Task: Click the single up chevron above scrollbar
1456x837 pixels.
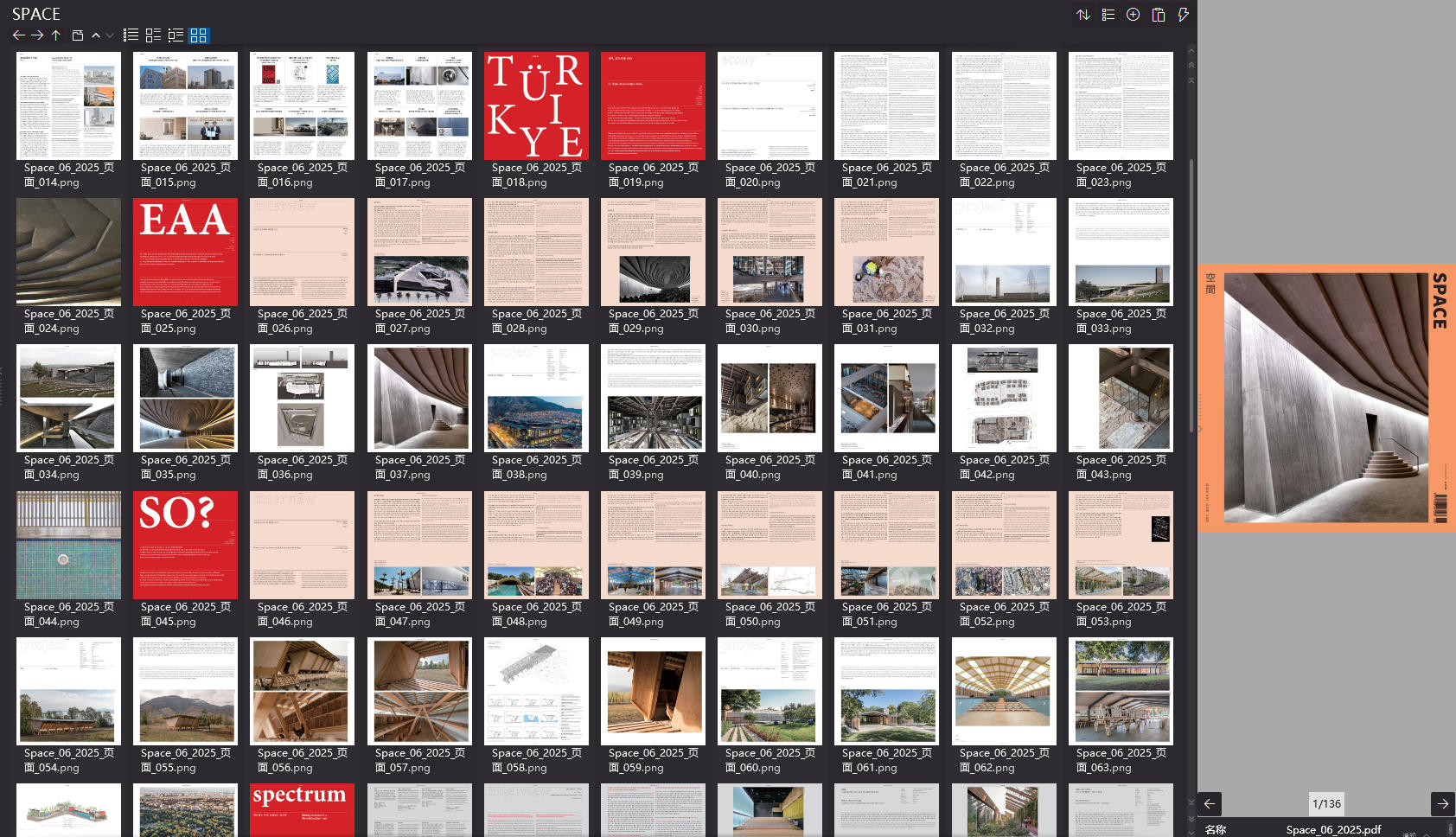Action: [x=1191, y=51]
